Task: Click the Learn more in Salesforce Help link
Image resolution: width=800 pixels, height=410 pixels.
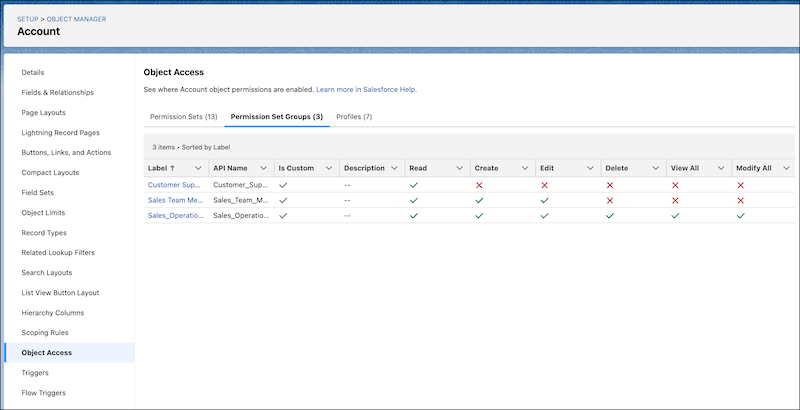Action: click(x=366, y=89)
